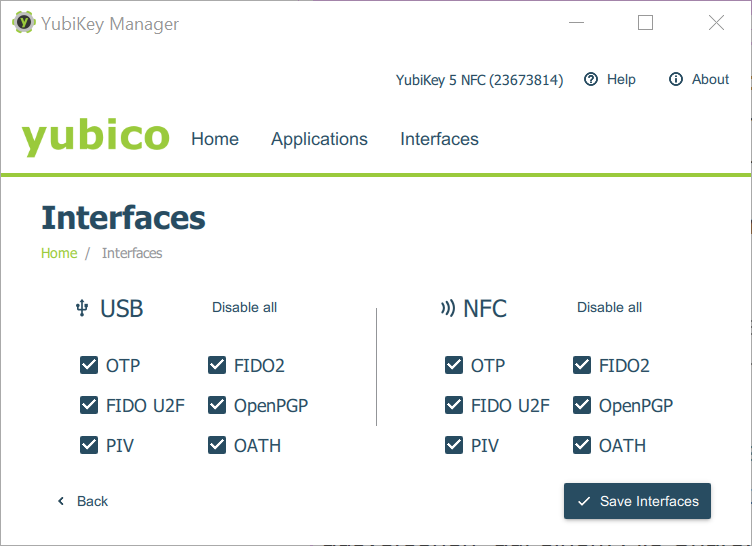Open the Interfaces menu item
The height and width of the screenshot is (546, 752).
point(439,139)
